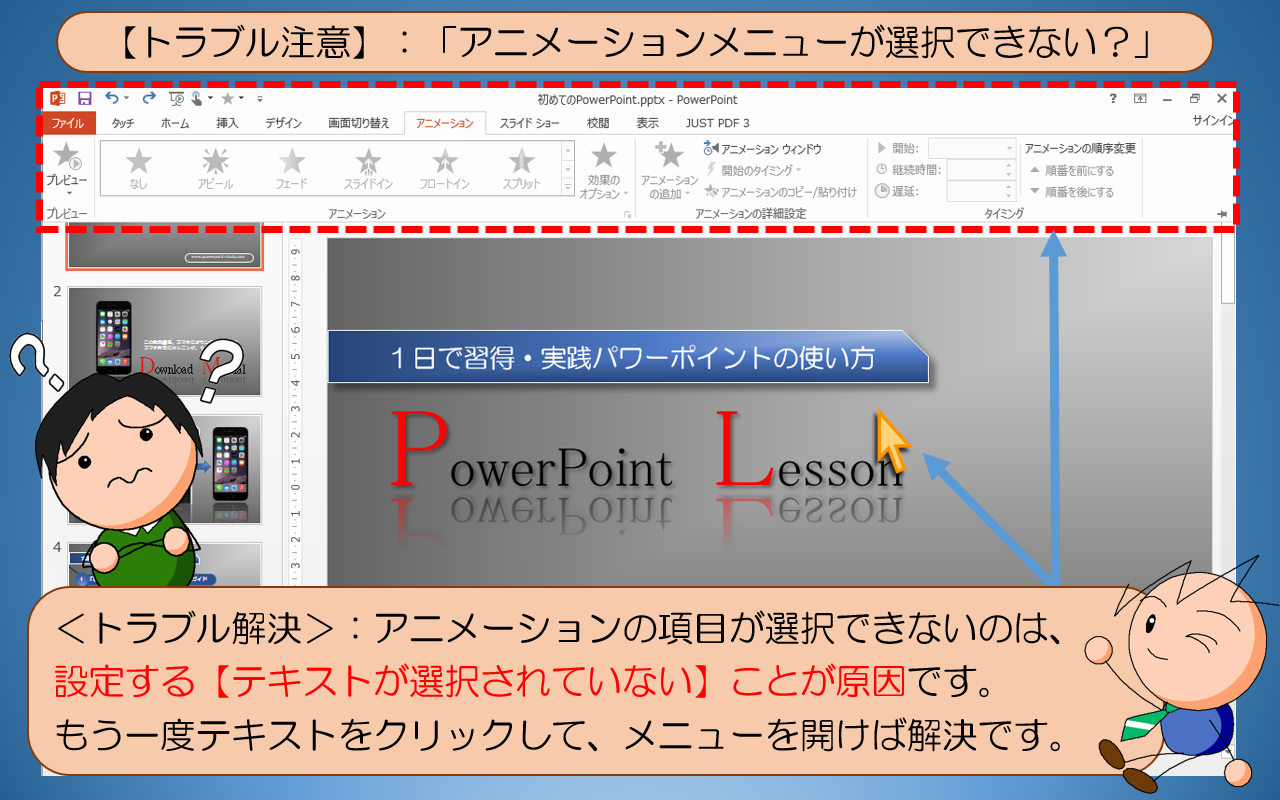Image resolution: width=1280 pixels, height=800 pixels.
Task: Choose the アピール animation star
Action: (x=215, y=168)
